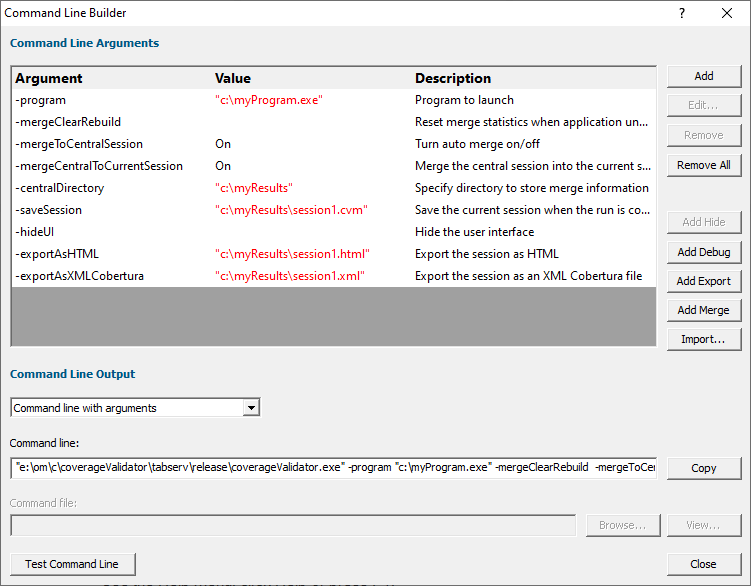This screenshot has width=751, height=586.
Task: Click "Save the current session when the run is co..." description
Action: pos(533,210)
